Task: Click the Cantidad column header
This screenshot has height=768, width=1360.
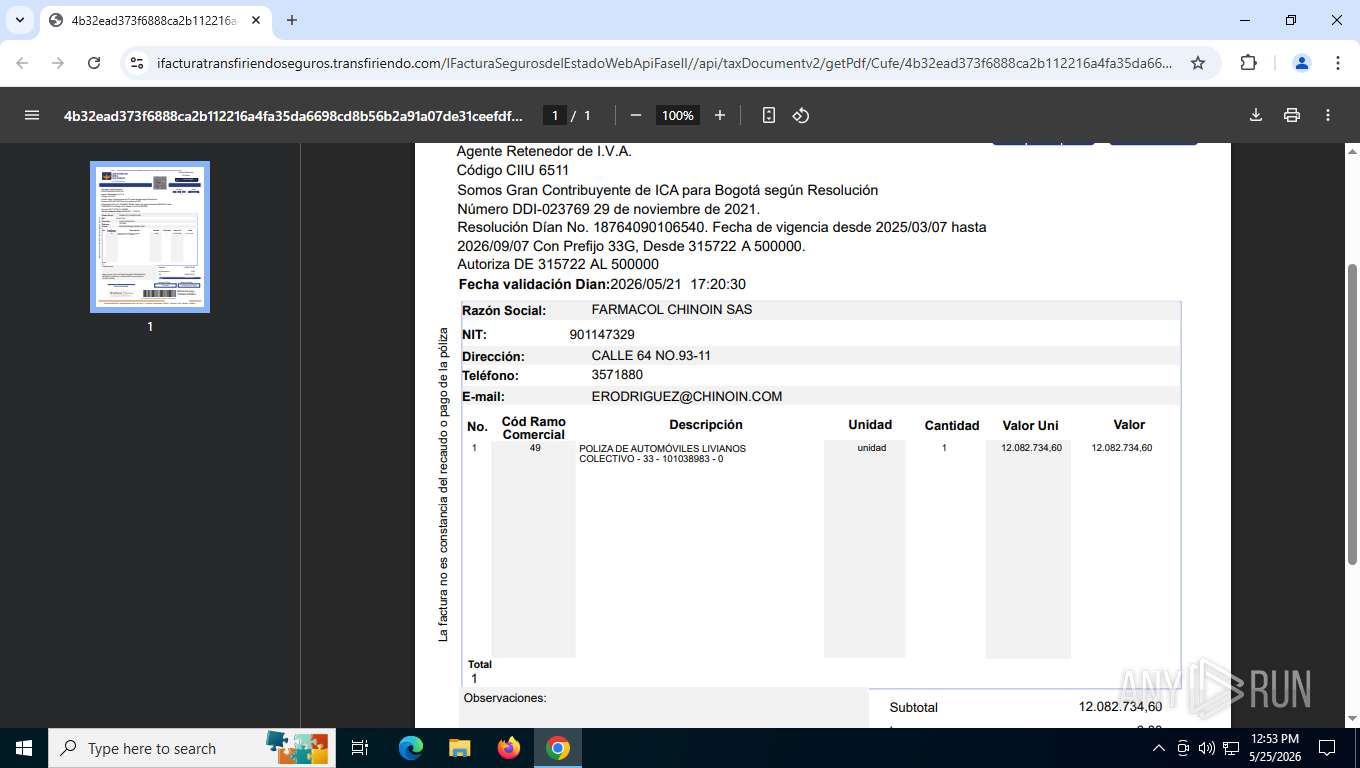Action: pos(951,426)
